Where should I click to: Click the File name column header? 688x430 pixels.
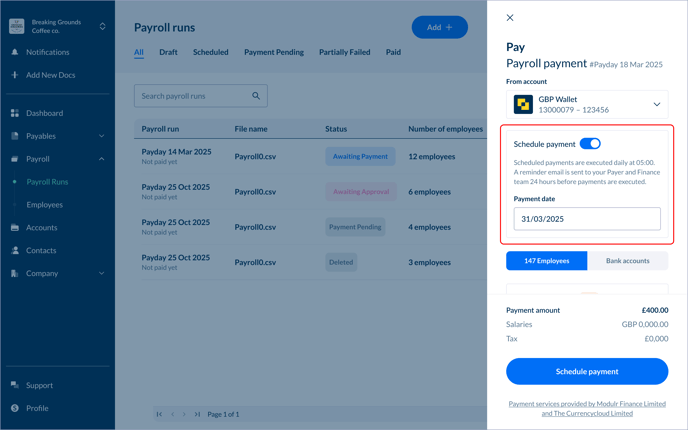coord(251,129)
